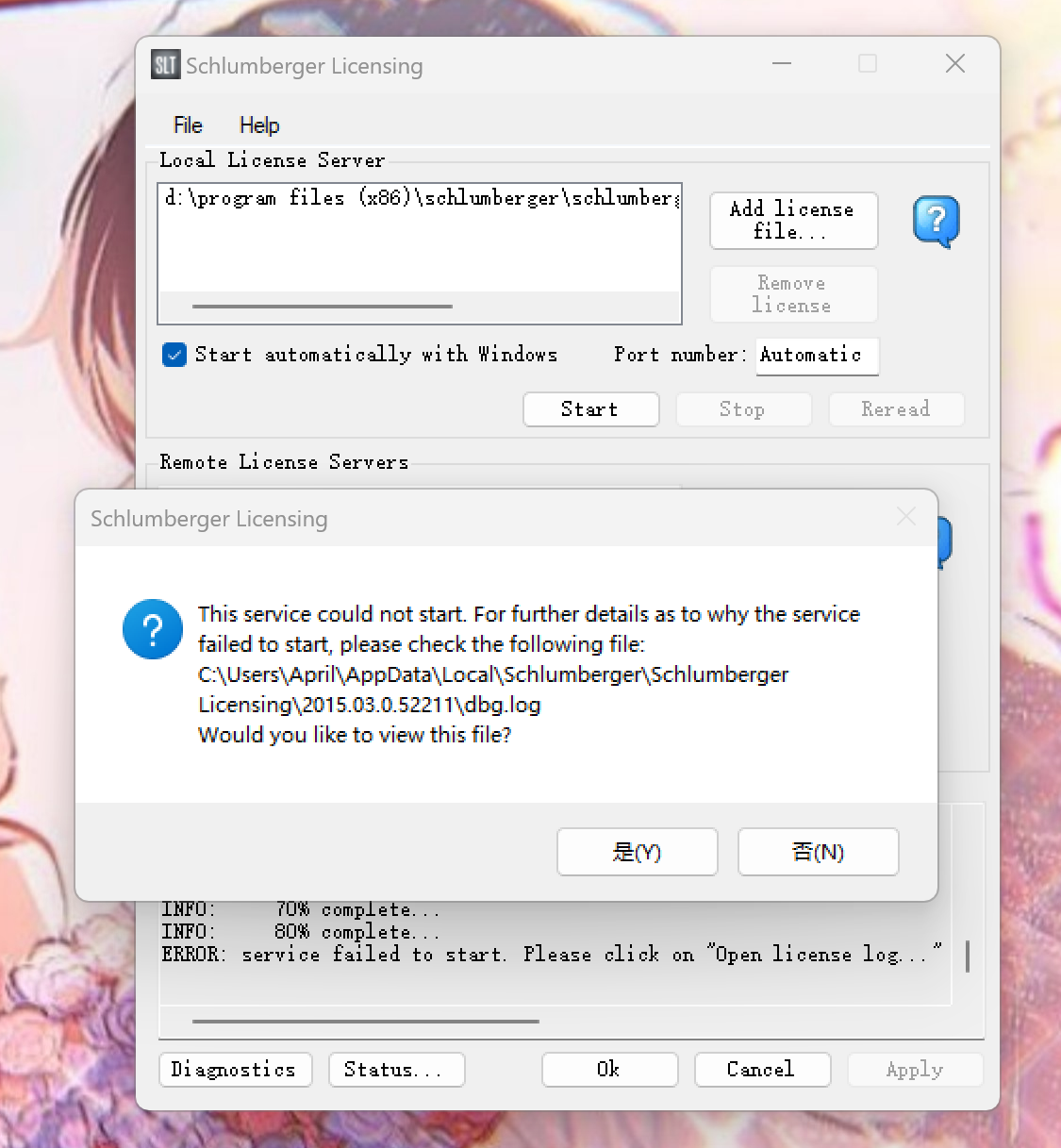Click the dbg.log file path text in dialog
The width and height of the screenshot is (1061, 1148).
click(x=493, y=690)
